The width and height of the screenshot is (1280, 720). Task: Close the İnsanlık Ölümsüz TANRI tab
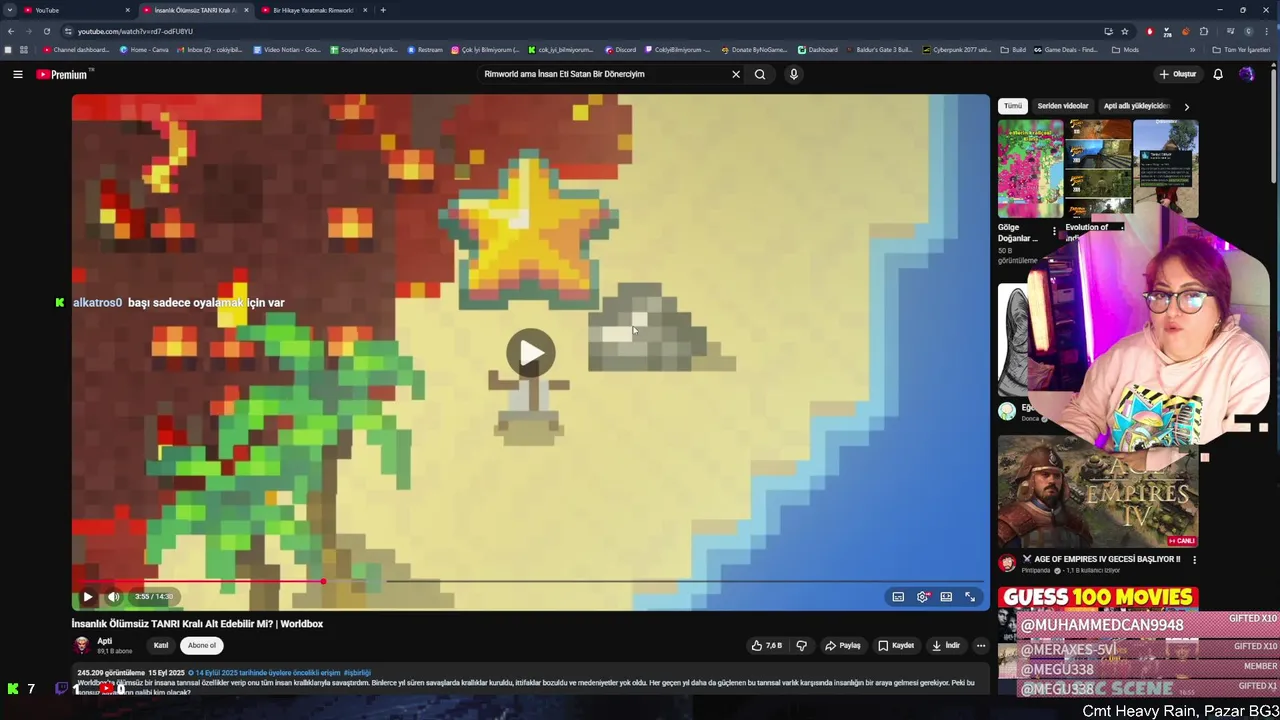(246, 10)
